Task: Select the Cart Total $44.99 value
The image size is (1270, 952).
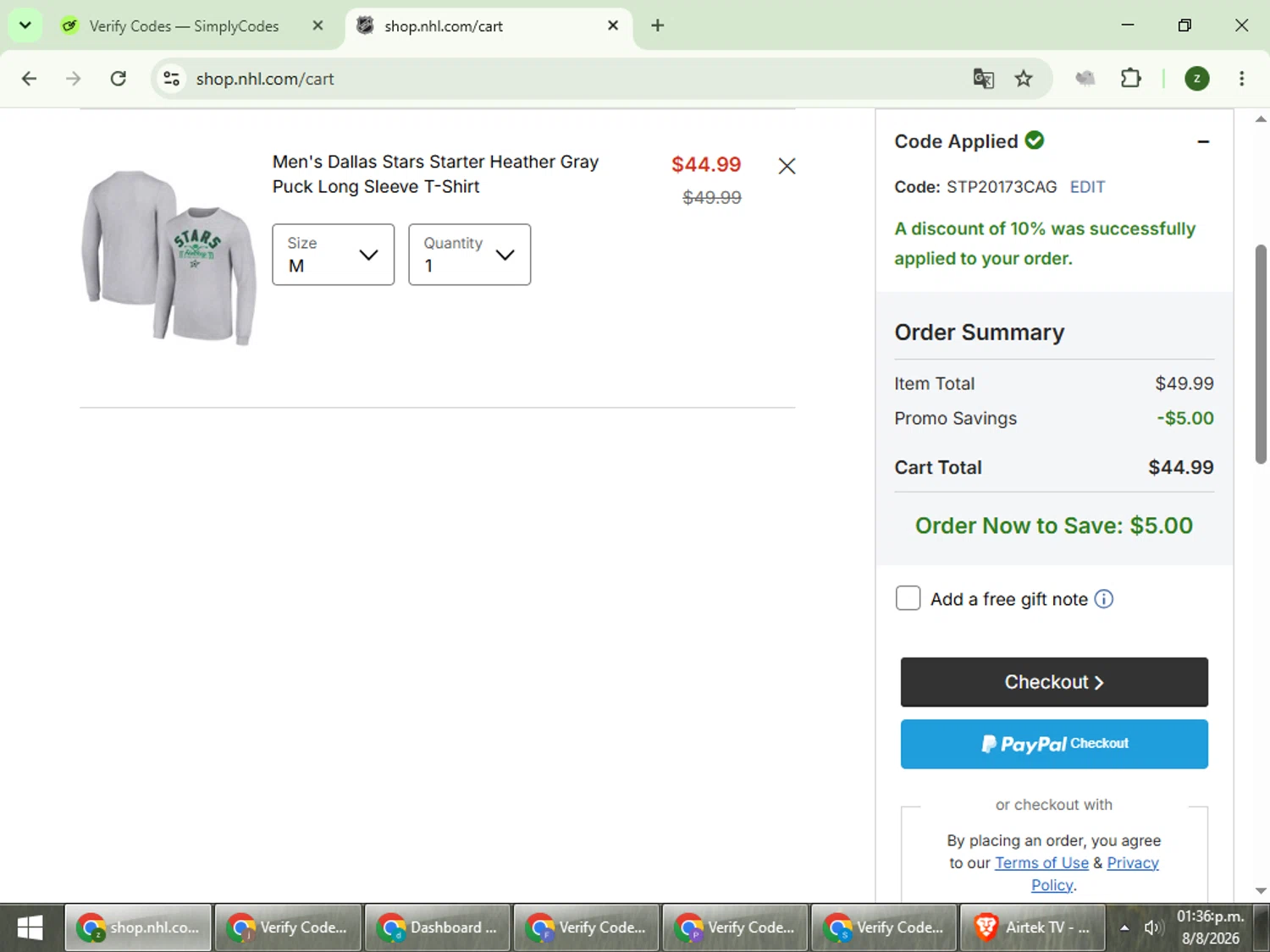Action: point(1181,467)
